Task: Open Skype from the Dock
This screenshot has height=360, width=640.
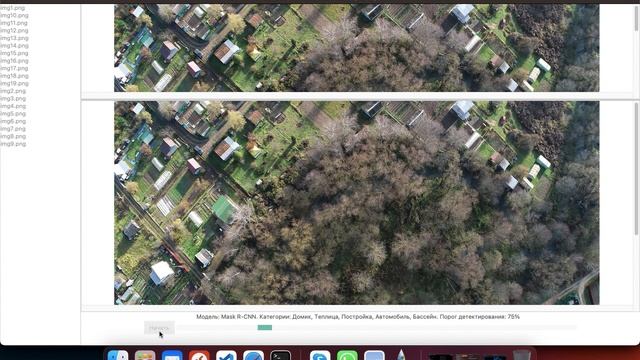Action: click(x=320, y=355)
